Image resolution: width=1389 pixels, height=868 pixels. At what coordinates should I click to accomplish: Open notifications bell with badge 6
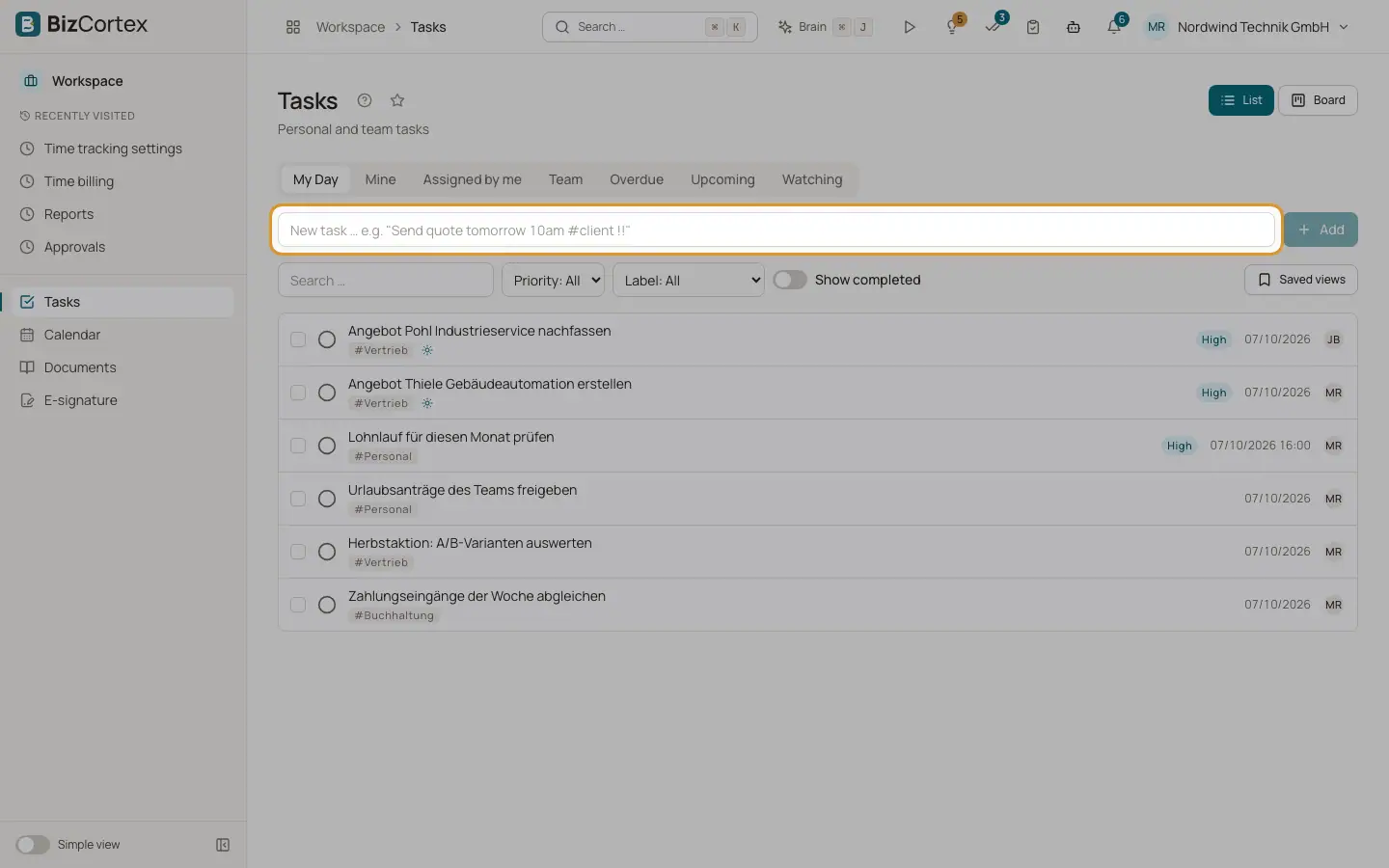pyautogui.click(x=1114, y=27)
